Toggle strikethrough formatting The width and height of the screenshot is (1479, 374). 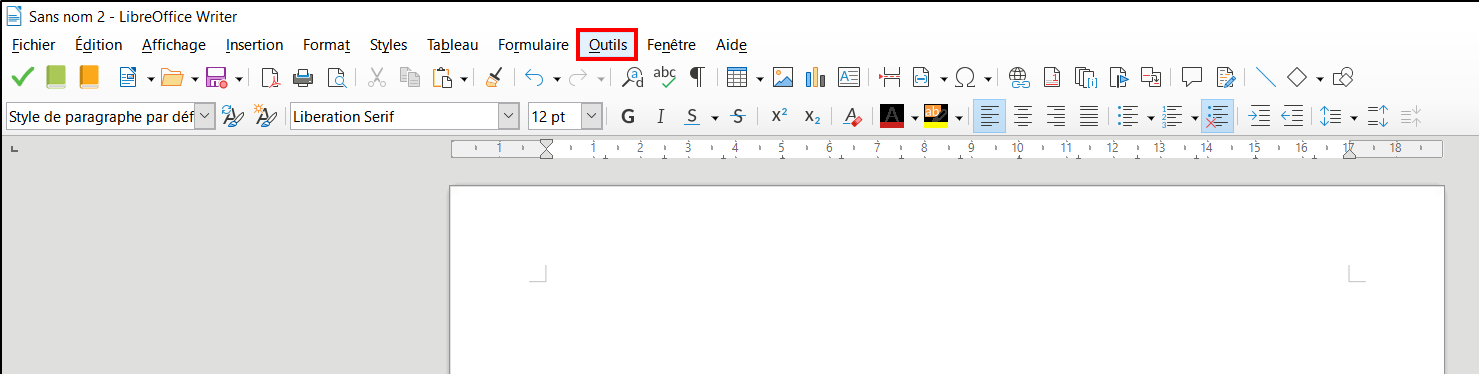coord(738,117)
